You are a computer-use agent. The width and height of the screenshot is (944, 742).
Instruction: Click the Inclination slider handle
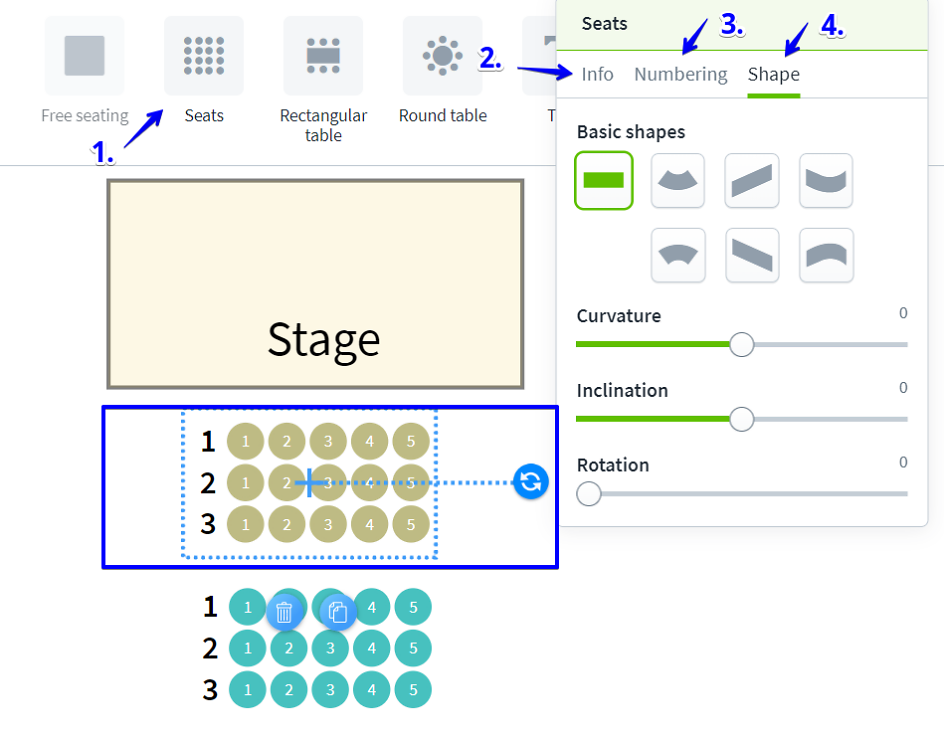pos(741,419)
